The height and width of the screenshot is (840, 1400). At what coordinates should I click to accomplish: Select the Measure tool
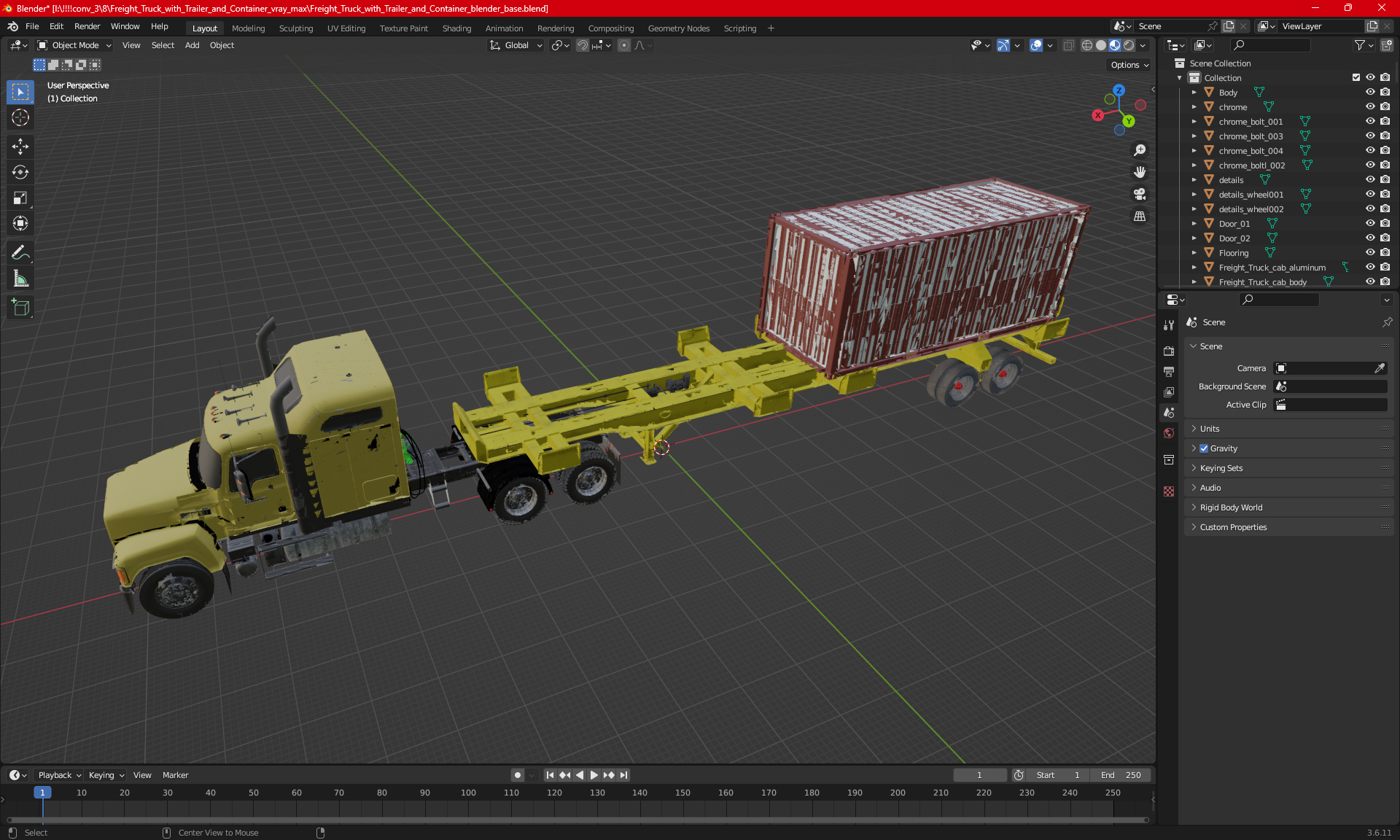pyautogui.click(x=20, y=279)
